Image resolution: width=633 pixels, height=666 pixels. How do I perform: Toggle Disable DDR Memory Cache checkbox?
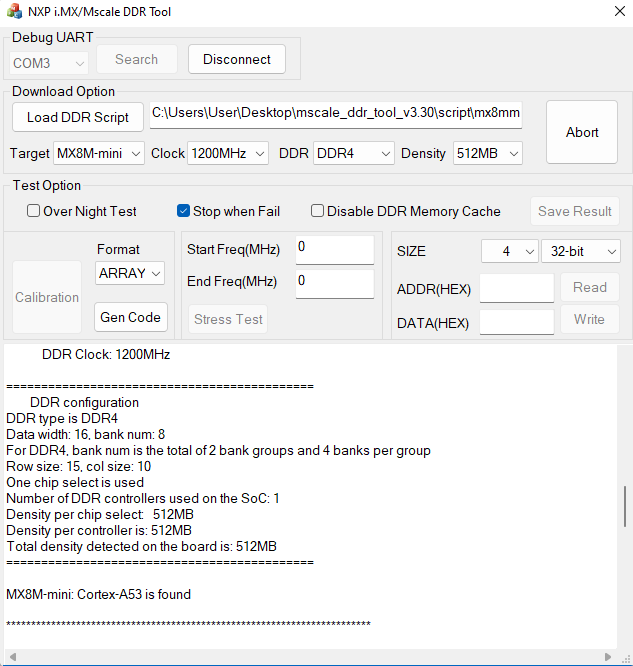click(317, 211)
